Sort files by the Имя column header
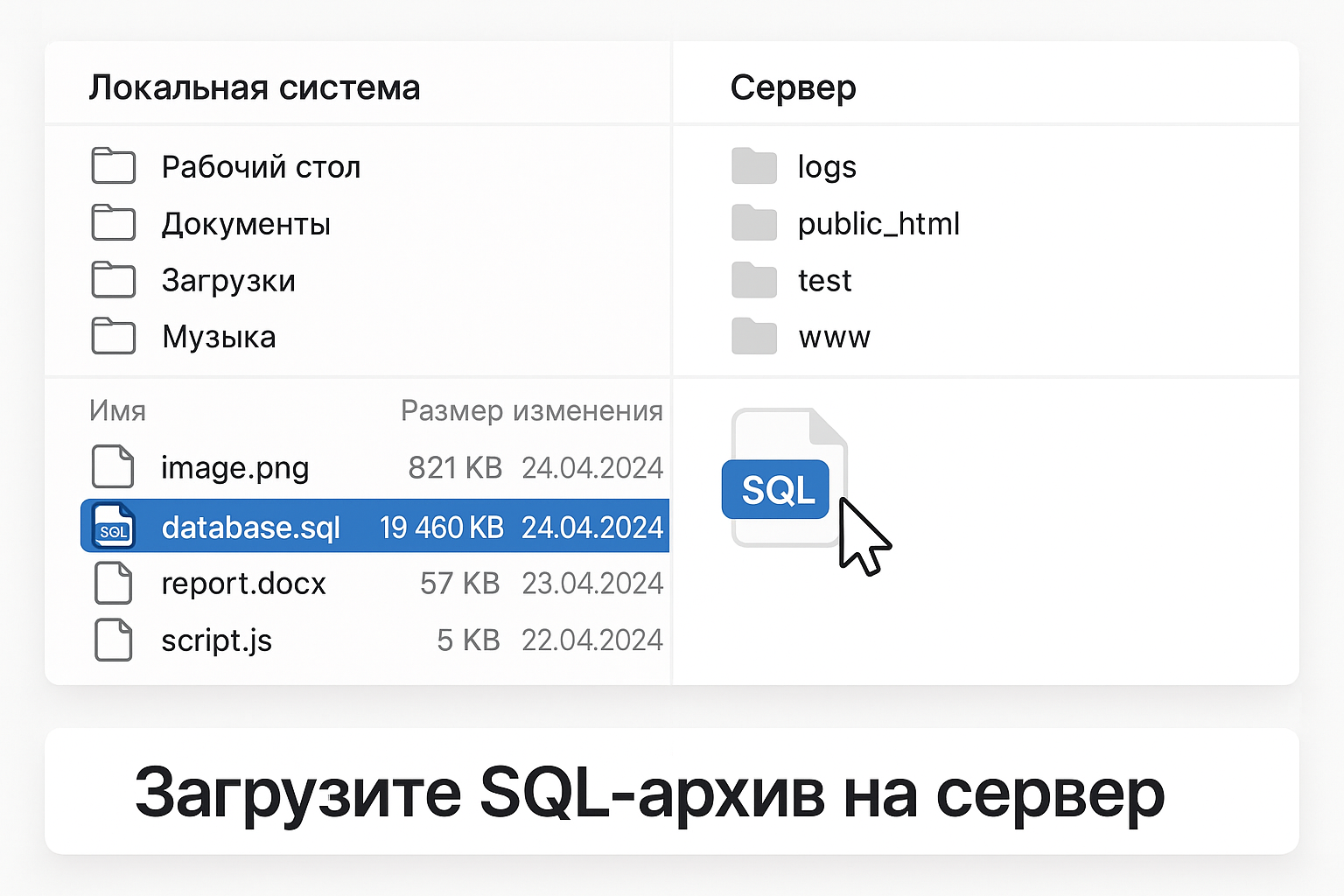Viewport: 1344px width, 896px height. 116,410
